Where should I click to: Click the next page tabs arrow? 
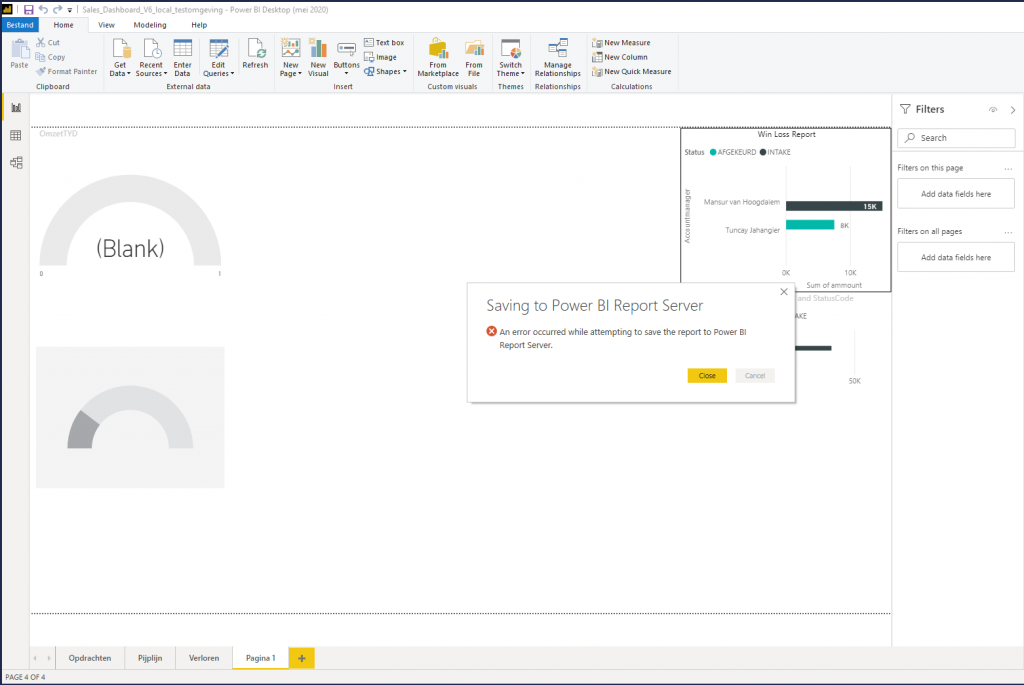coord(48,658)
